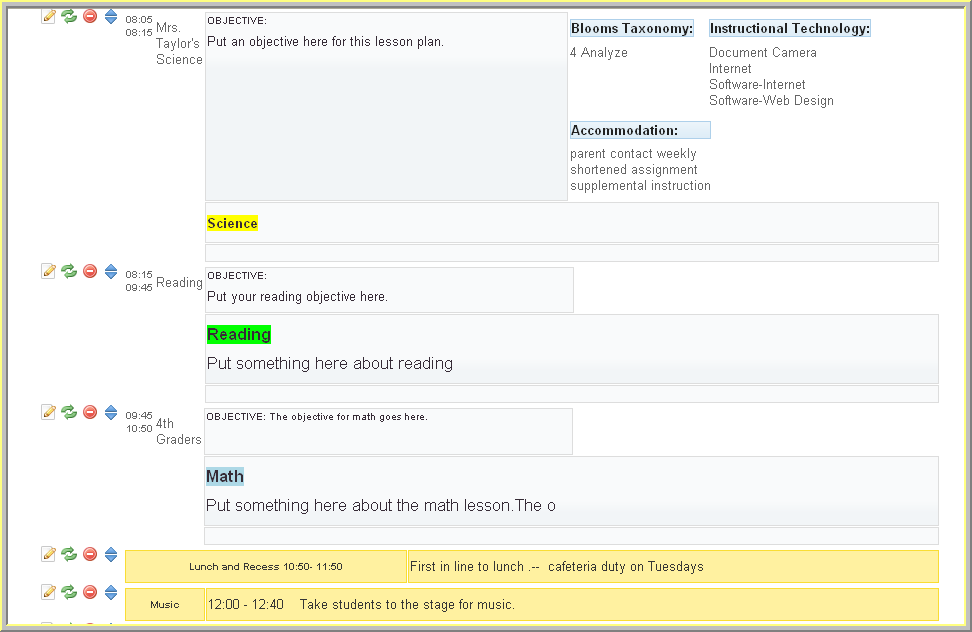The image size is (972, 632).
Task: Click green refresh arrows for Science row
Action: pyautogui.click(x=69, y=16)
